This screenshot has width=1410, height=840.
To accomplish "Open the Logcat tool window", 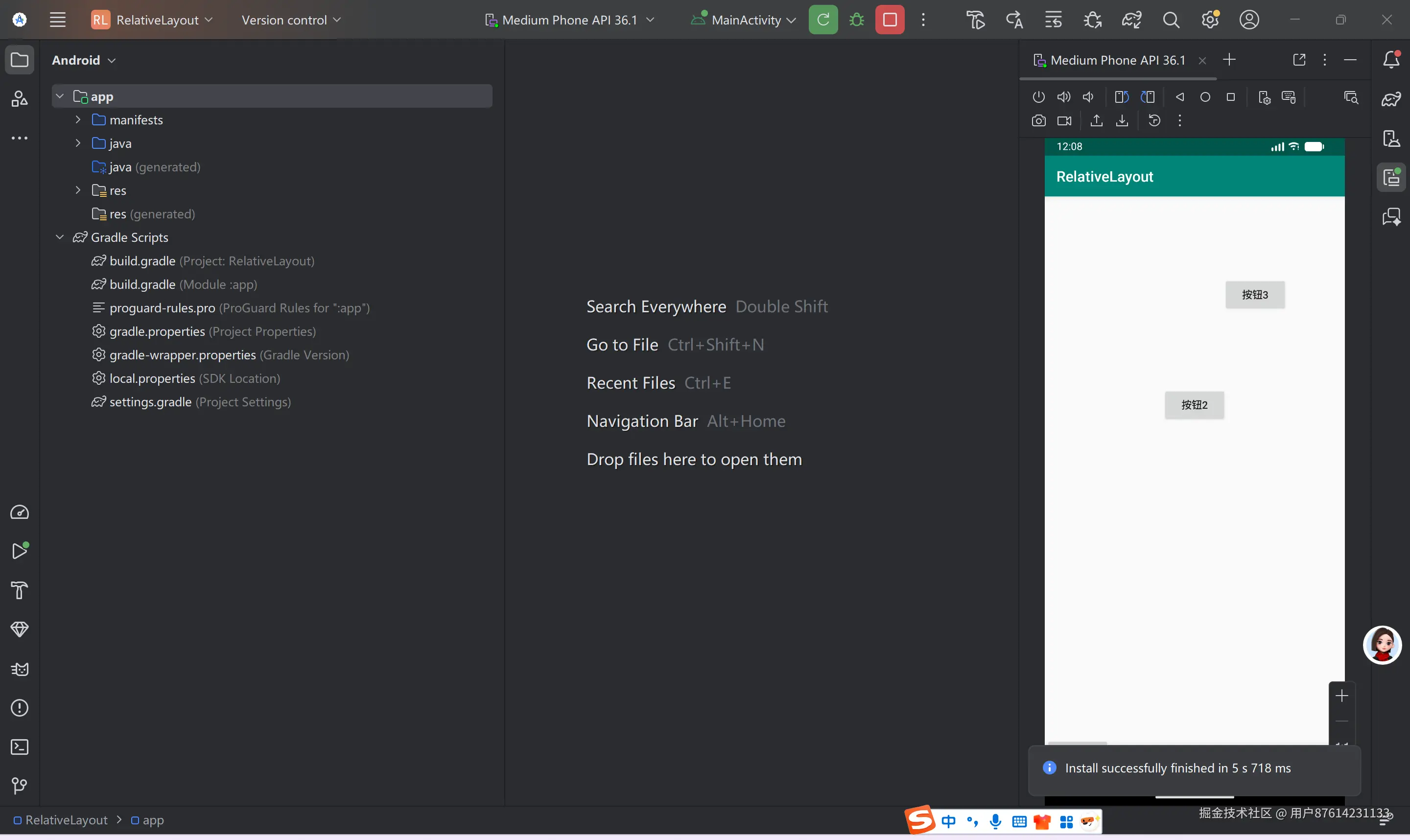I will 20,669.
